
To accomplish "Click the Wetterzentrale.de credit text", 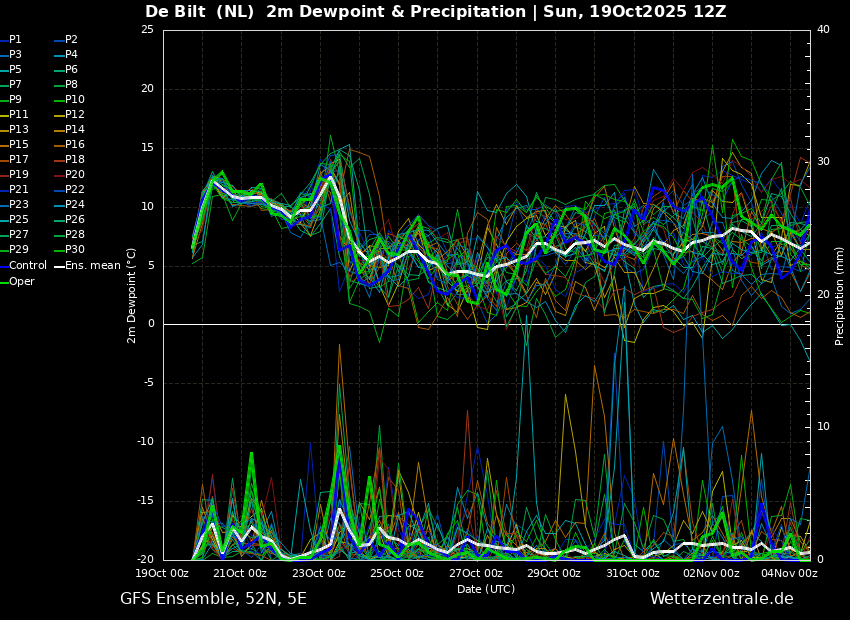I will click(x=722, y=598).
